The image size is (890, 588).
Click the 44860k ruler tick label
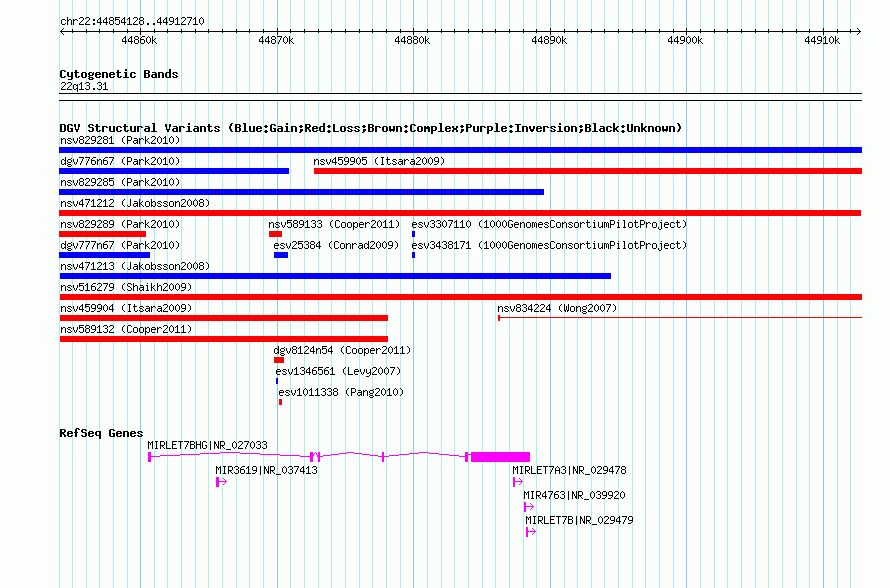tap(139, 40)
